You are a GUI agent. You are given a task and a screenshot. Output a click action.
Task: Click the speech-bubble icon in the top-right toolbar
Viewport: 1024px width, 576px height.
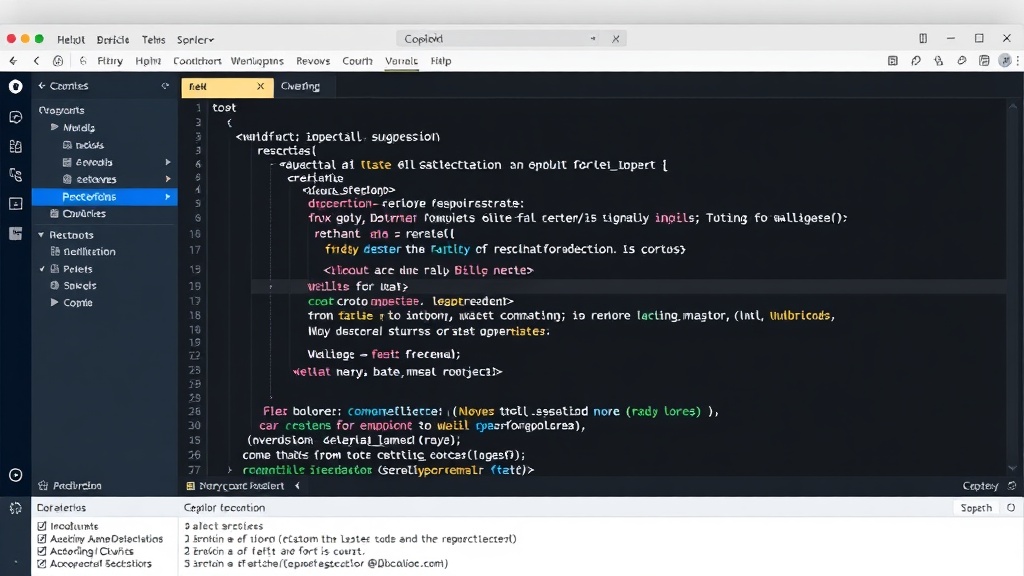[916, 61]
